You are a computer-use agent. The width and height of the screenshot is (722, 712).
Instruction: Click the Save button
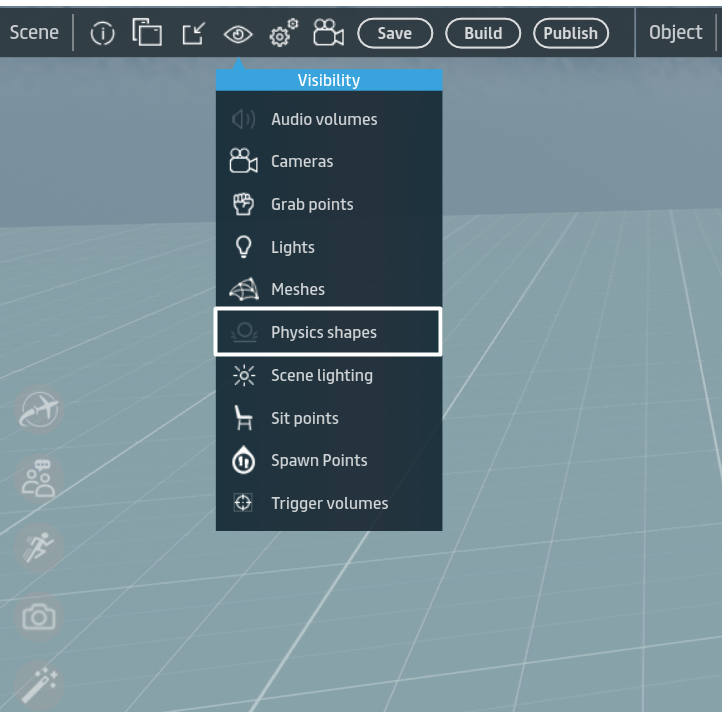pos(394,33)
